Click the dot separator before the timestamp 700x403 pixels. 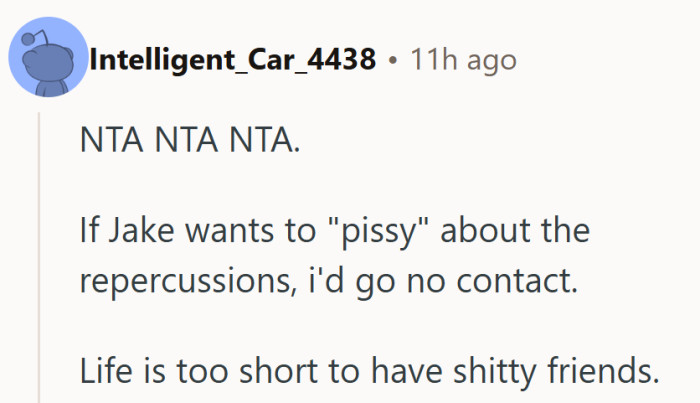393,61
